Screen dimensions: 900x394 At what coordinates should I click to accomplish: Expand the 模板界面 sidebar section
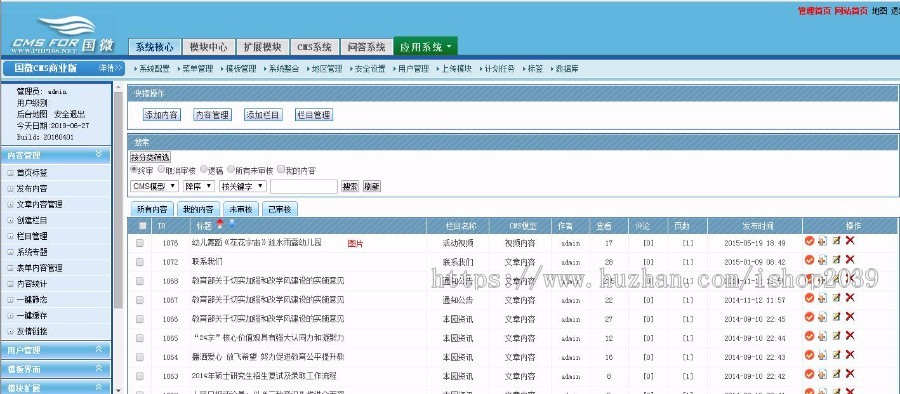(x=56, y=369)
